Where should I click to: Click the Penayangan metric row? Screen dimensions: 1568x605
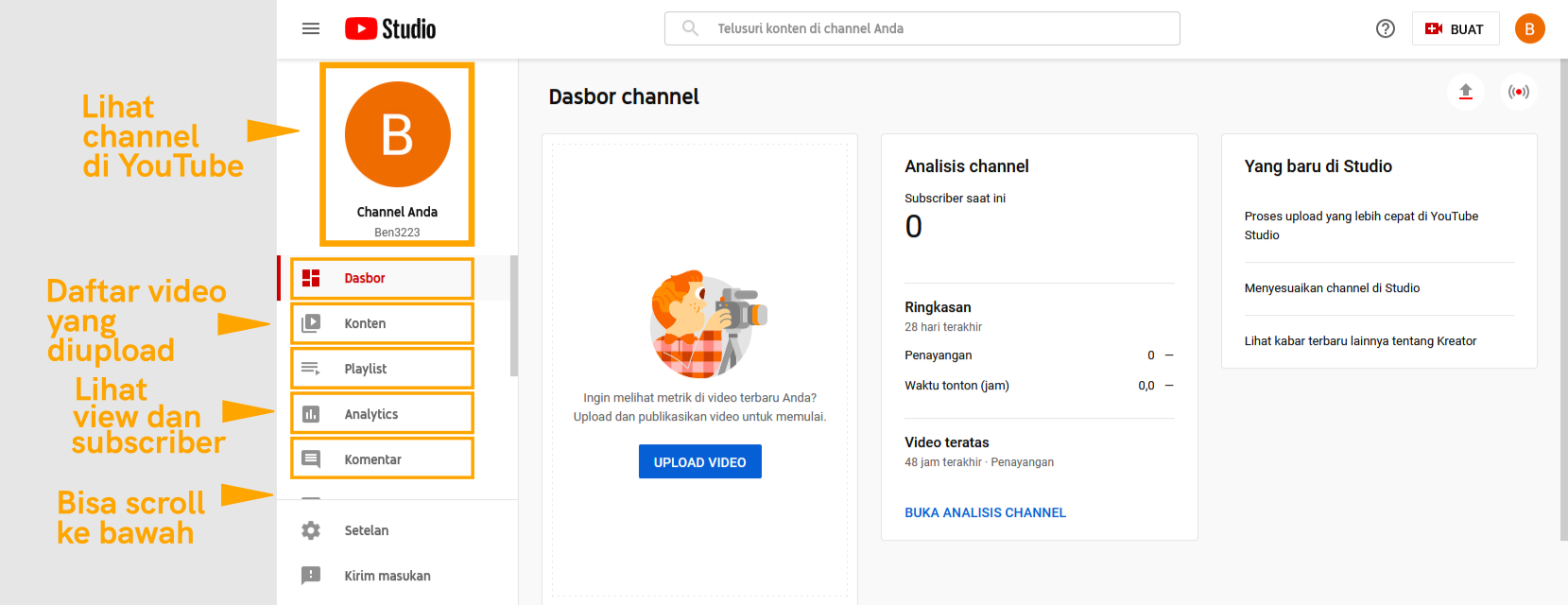[1040, 355]
